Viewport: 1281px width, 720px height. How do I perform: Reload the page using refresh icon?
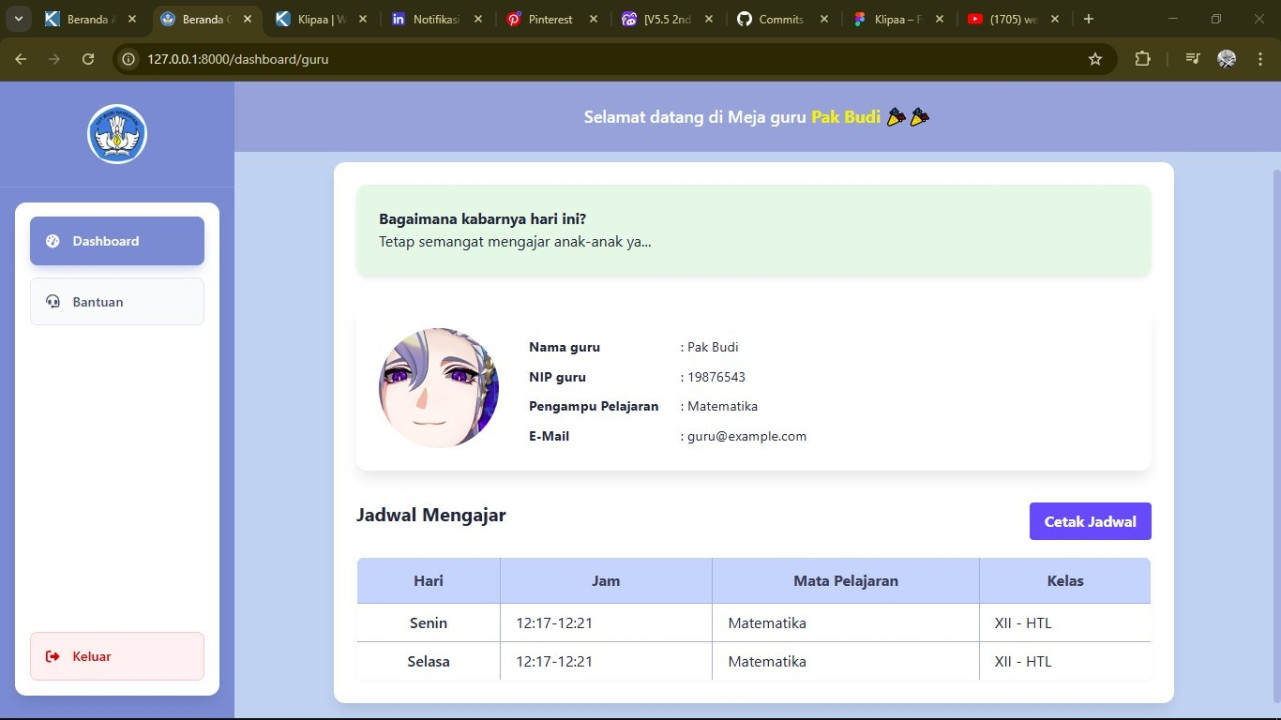tap(88, 59)
